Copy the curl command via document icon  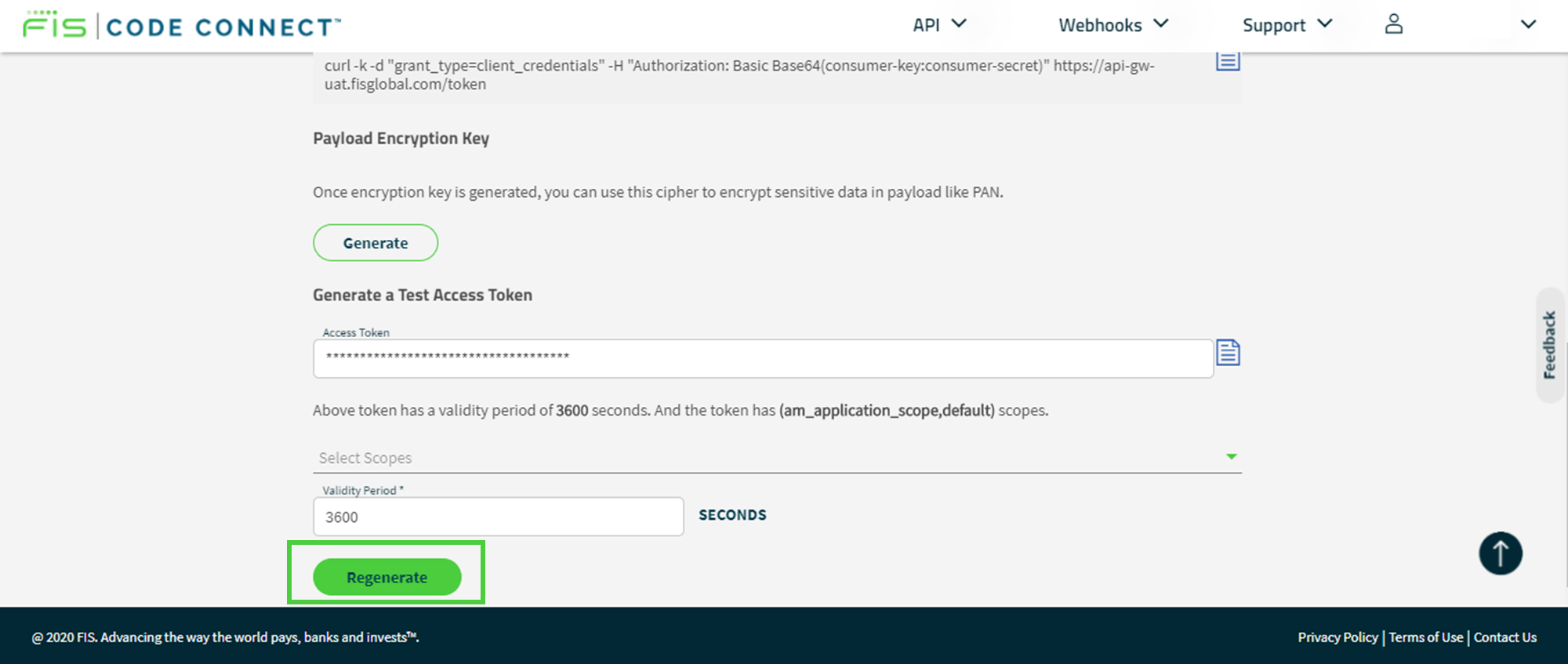1228,61
